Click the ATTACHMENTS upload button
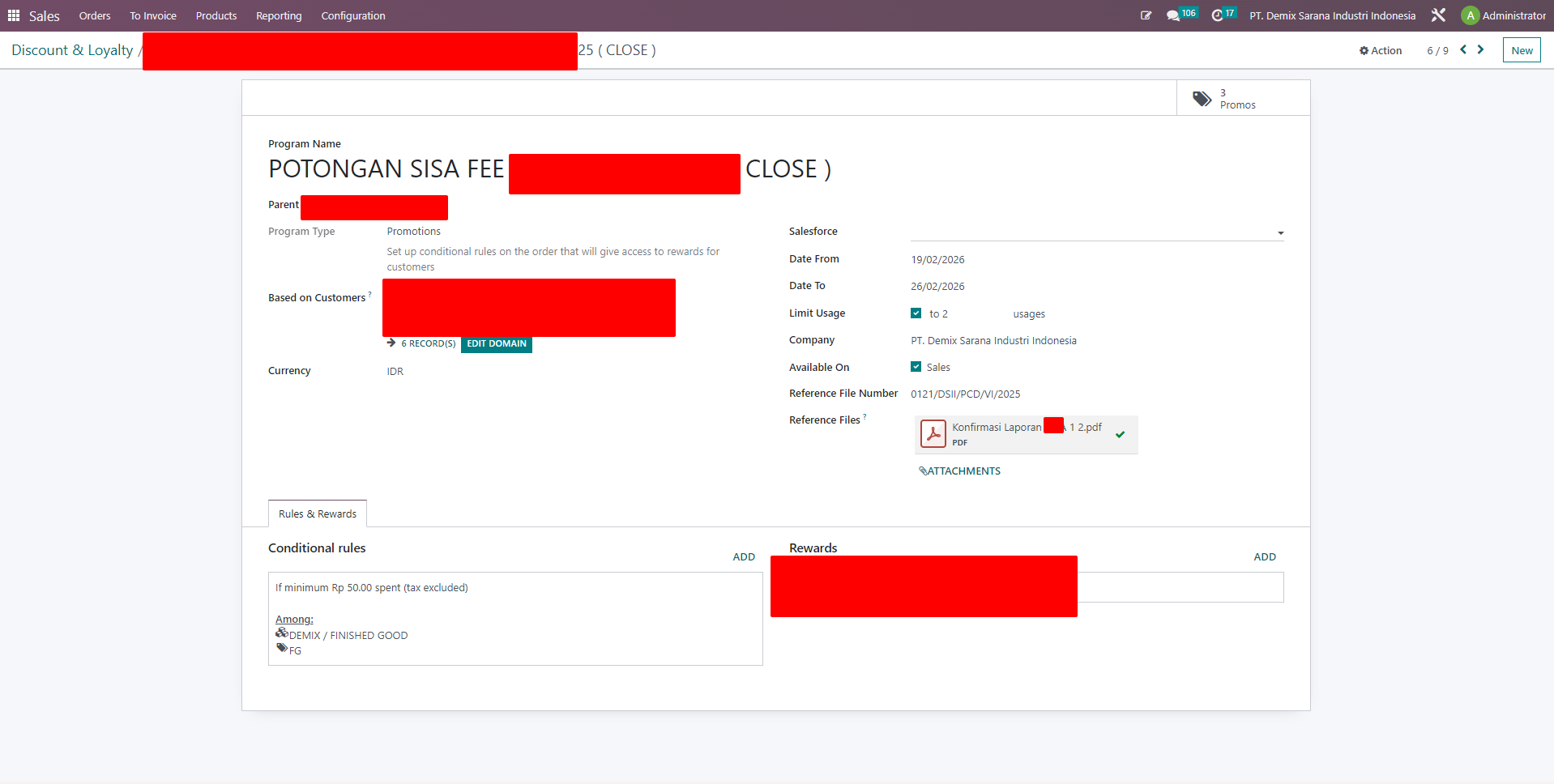 pyautogui.click(x=959, y=471)
